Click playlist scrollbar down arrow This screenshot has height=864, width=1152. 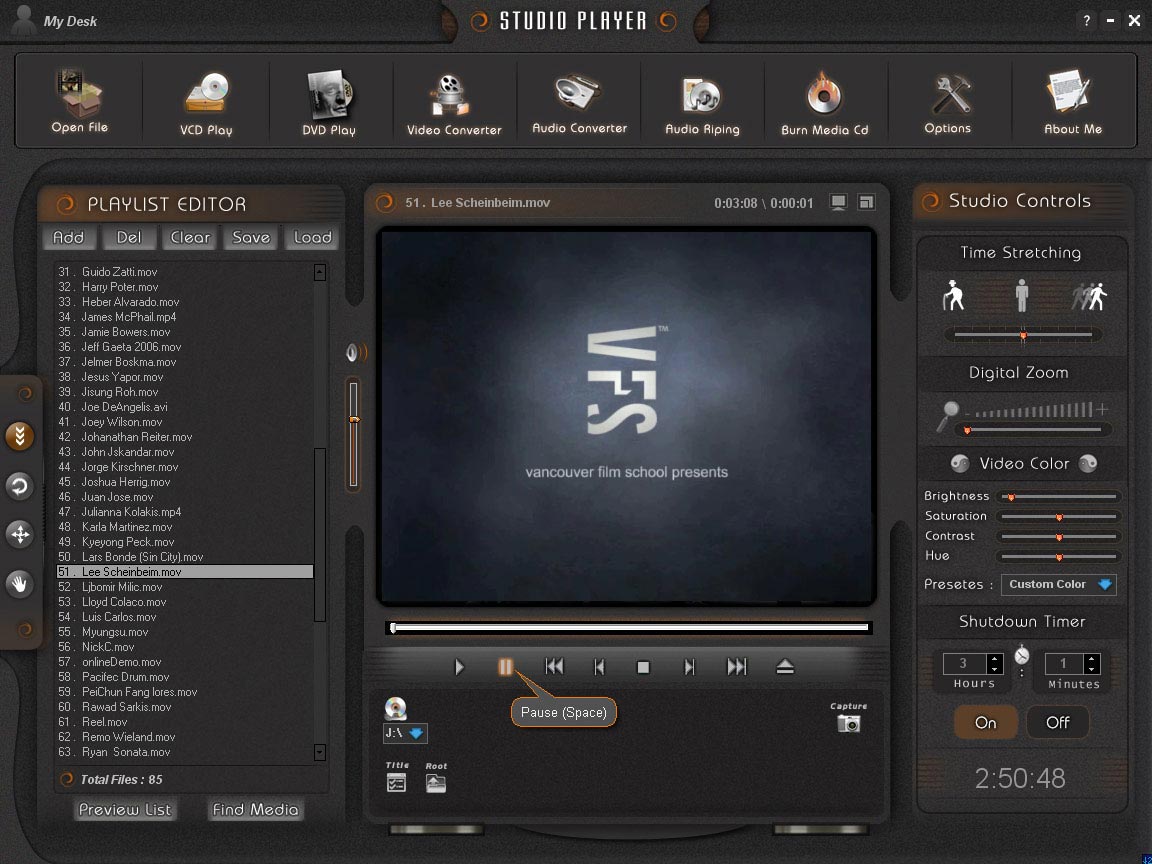click(320, 752)
